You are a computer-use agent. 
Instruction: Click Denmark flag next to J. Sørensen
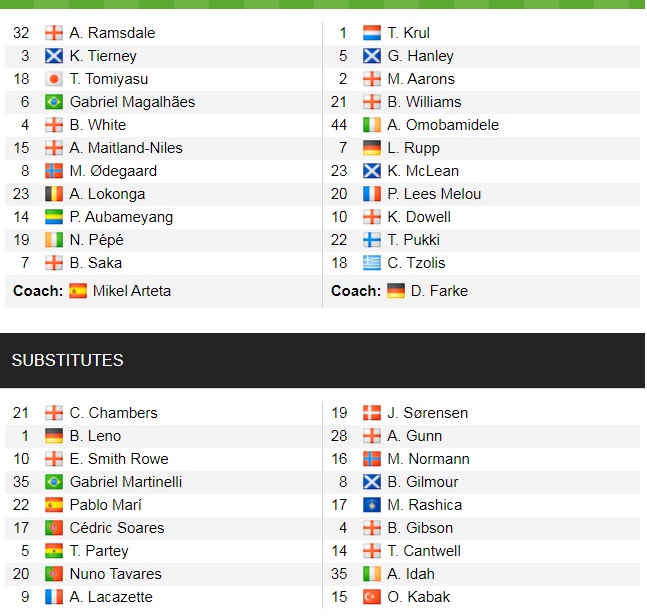coord(372,413)
